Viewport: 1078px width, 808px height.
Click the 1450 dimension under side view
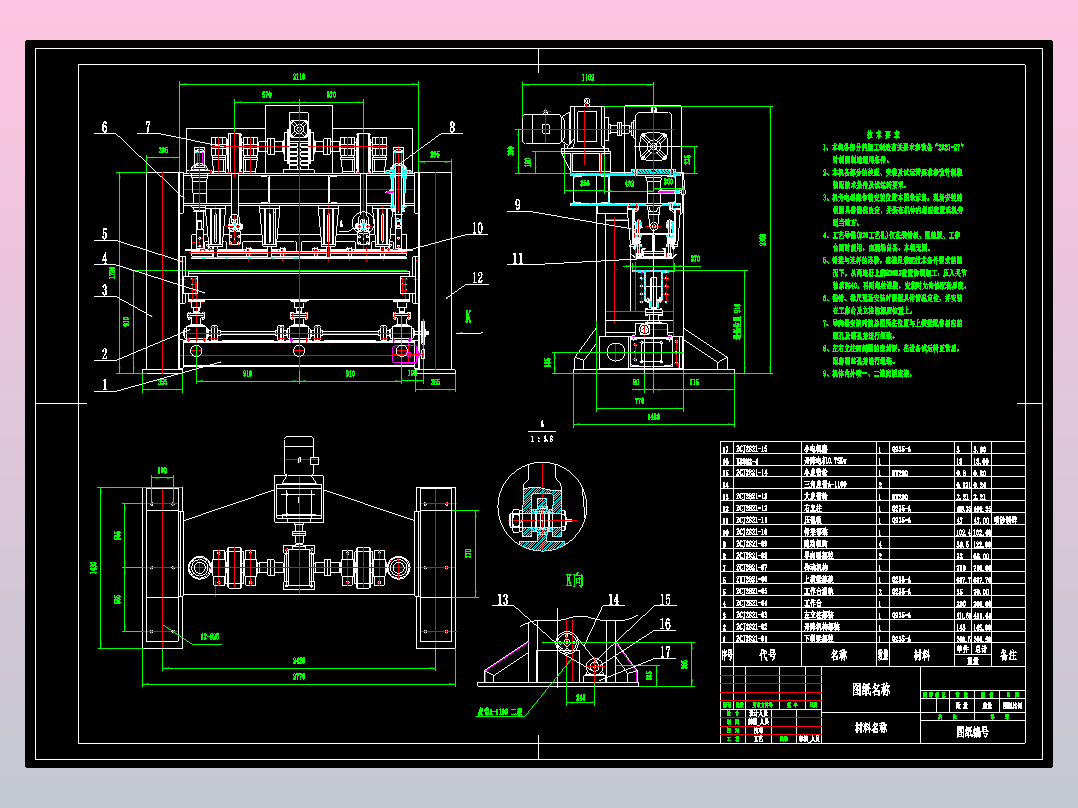click(x=654, y=417)
